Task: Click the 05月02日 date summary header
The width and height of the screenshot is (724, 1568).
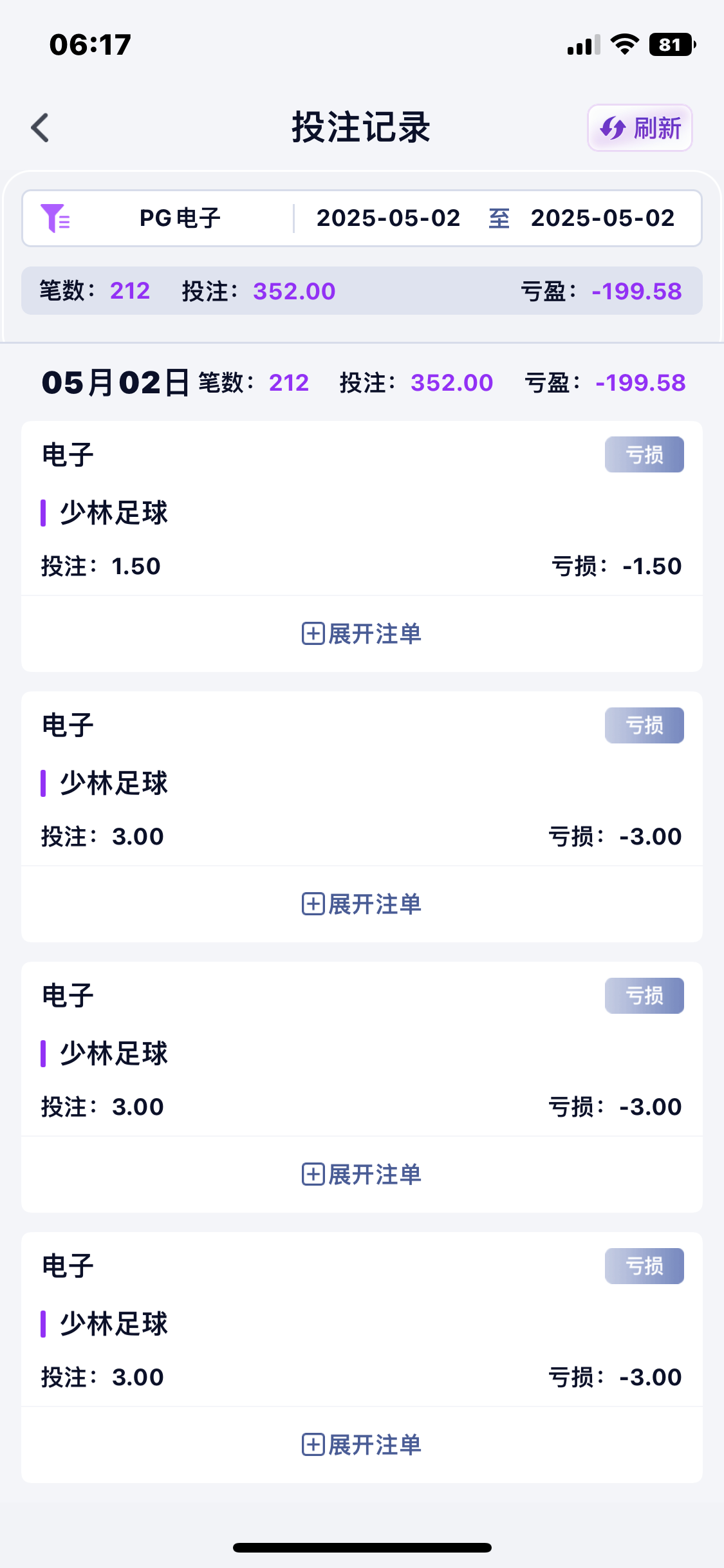Action: [116, 383]
